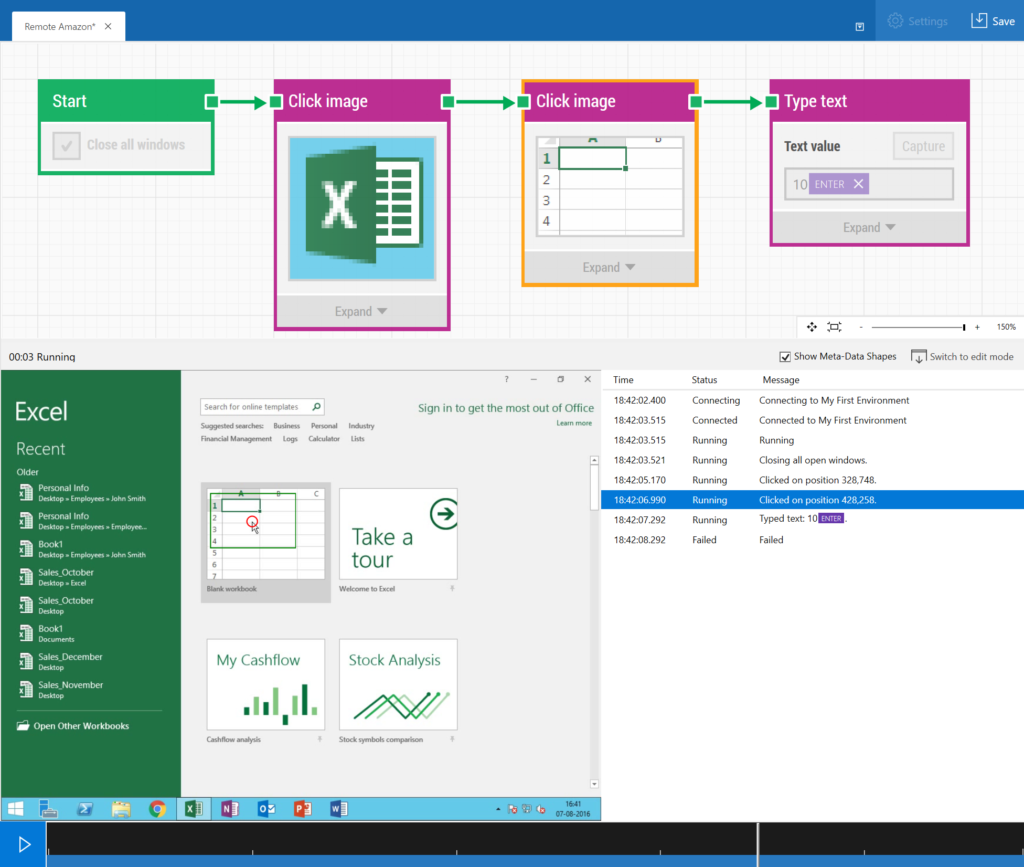Click Open Other Workbooks folder icon
This screenshot has height=867, width=1024.
[x=23, y=725]
